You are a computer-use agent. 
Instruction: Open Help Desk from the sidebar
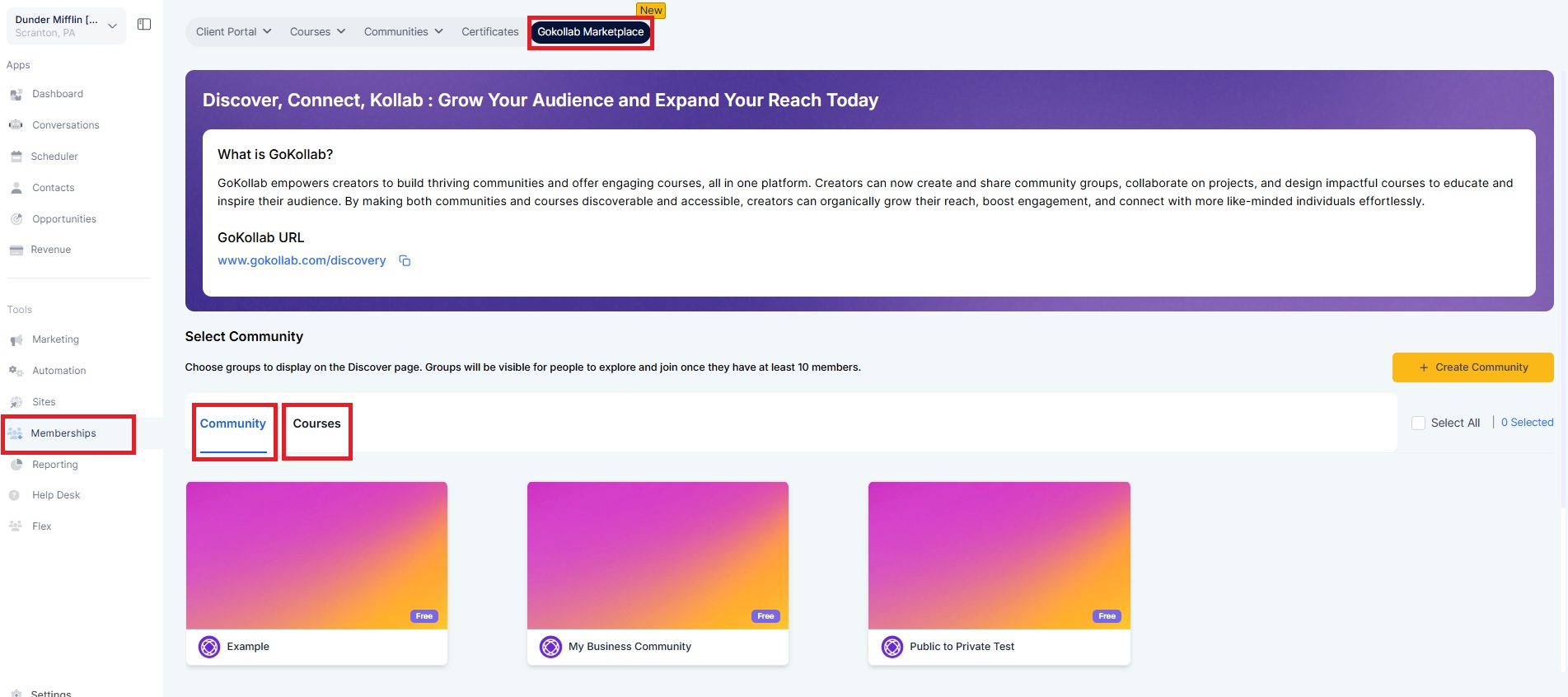56,495
